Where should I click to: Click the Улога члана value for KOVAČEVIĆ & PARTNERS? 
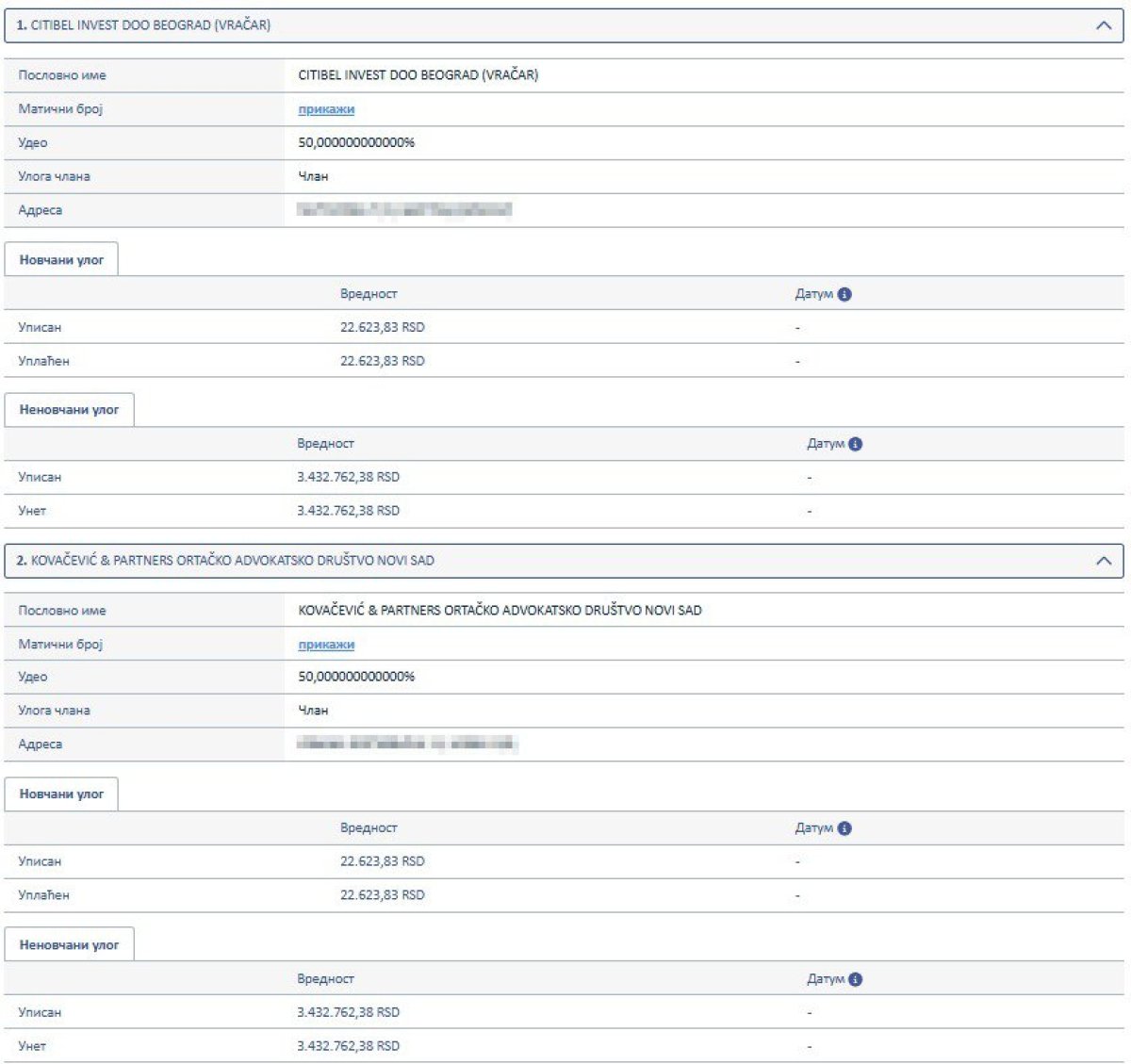pos(313,711)
